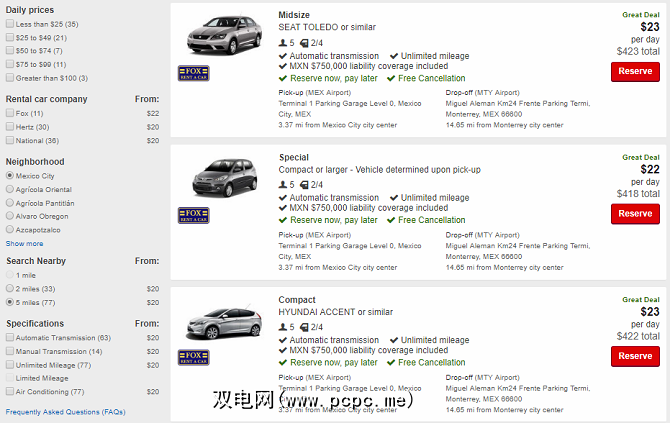Click passenger icon on Midsize listing
This screenshot has width=670, height=423.
pyautogui.click(x=282, y=43)
